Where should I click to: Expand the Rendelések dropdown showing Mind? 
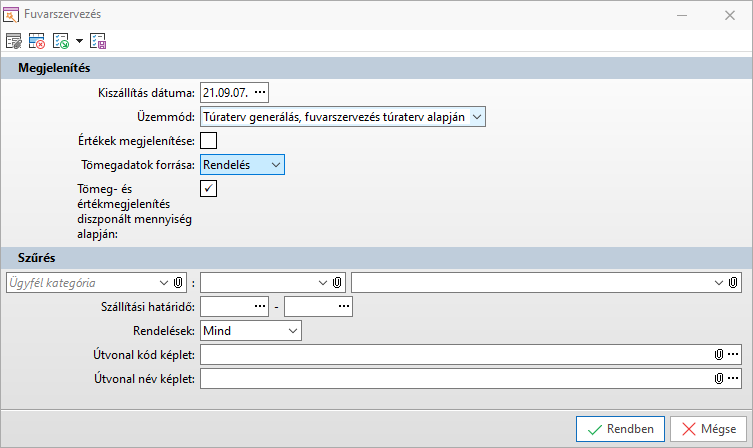pos(292,329)
